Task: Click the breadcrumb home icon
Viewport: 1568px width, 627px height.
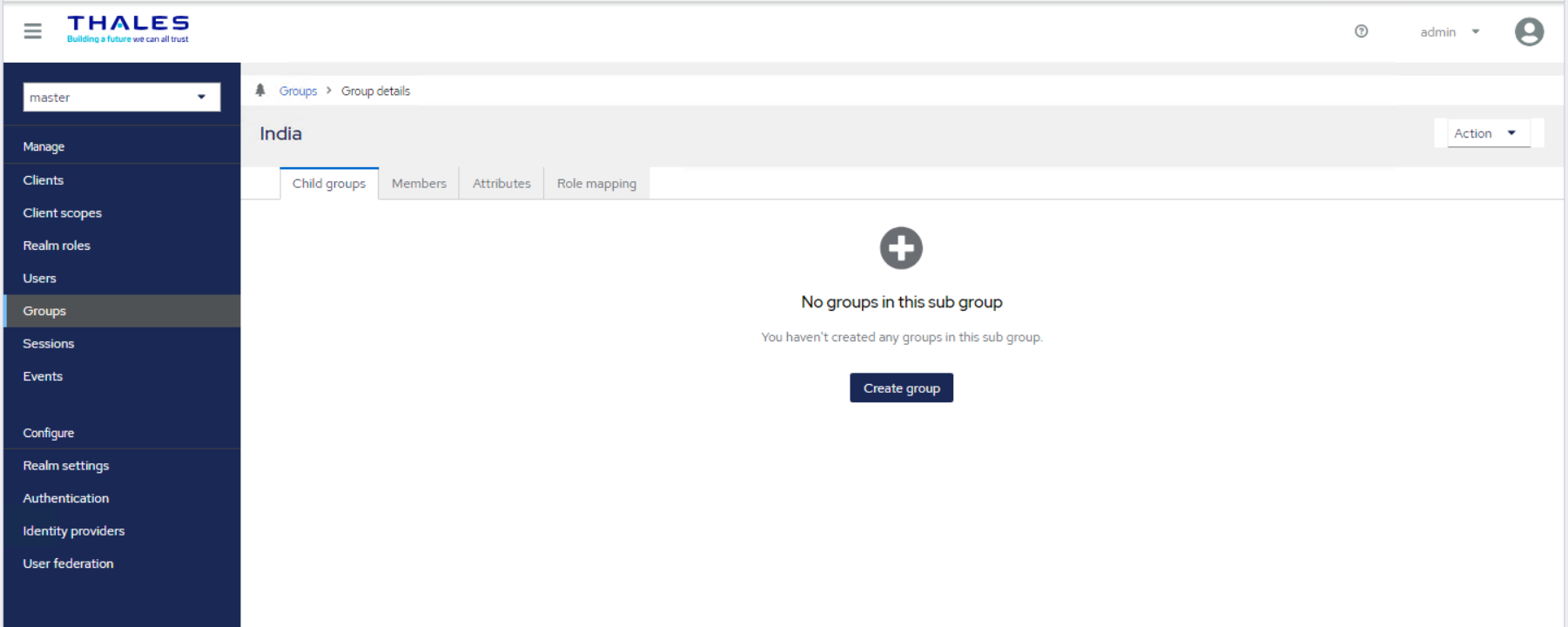Action: [x=260, y=91]
